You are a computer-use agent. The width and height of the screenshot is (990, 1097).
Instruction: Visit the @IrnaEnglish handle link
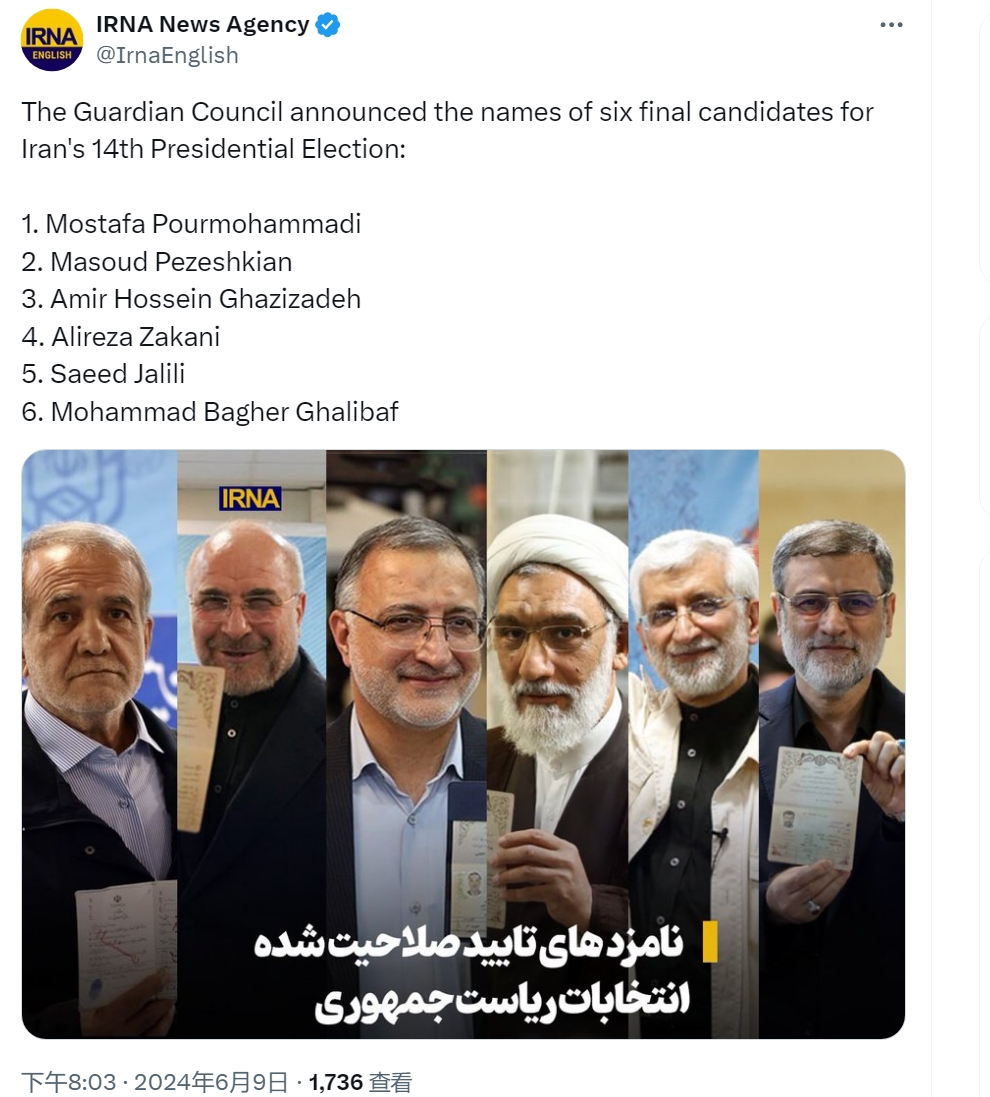tap(167, 55)
